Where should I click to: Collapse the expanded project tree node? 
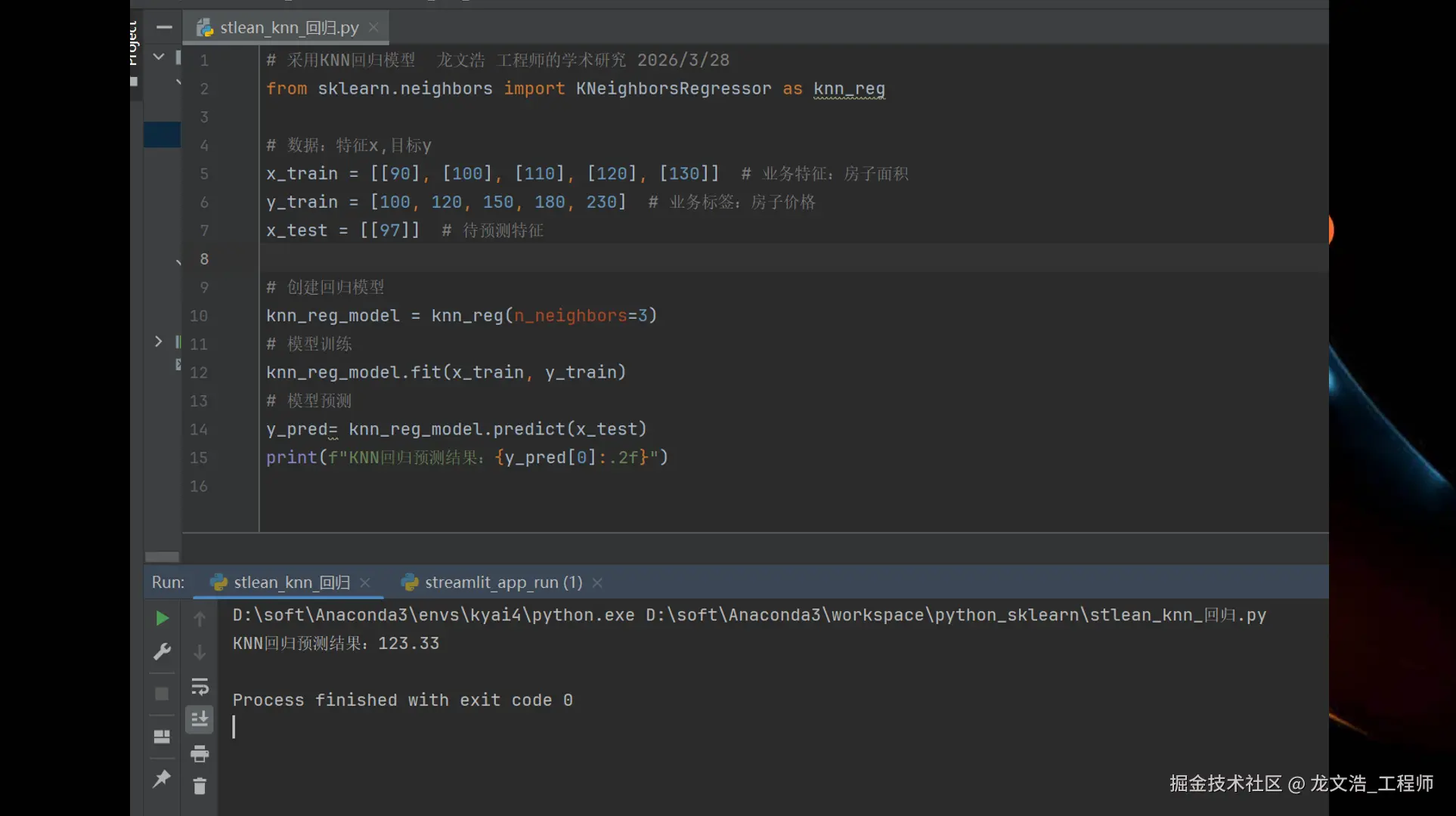(159, 57)
